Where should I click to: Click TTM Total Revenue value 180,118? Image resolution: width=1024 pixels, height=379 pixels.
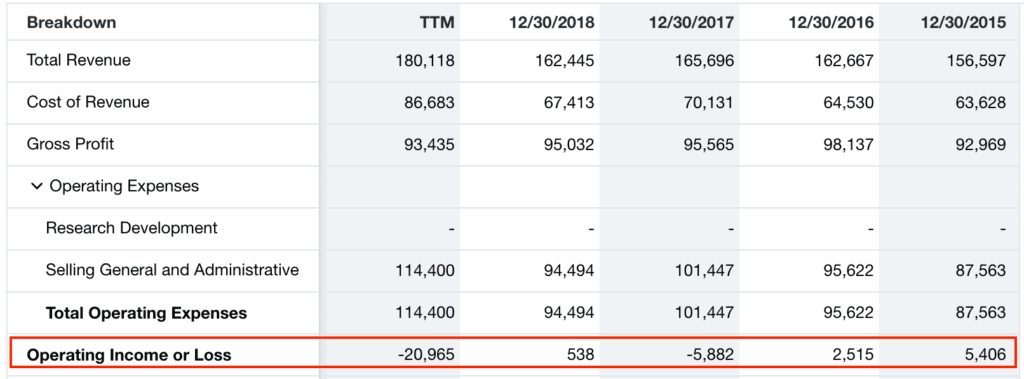point(425,61)
